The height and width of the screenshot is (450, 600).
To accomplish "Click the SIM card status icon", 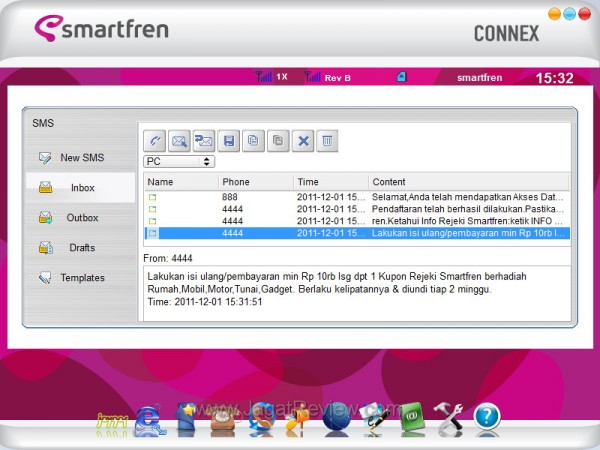I will click(401, 77).
